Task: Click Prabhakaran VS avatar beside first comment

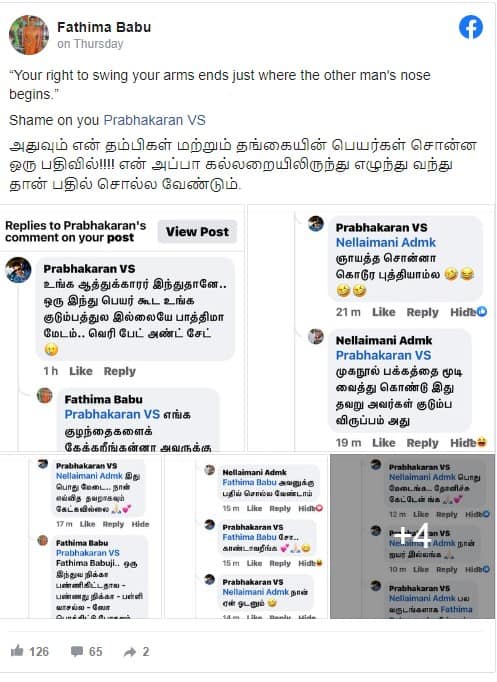Action: pos(18,270)
